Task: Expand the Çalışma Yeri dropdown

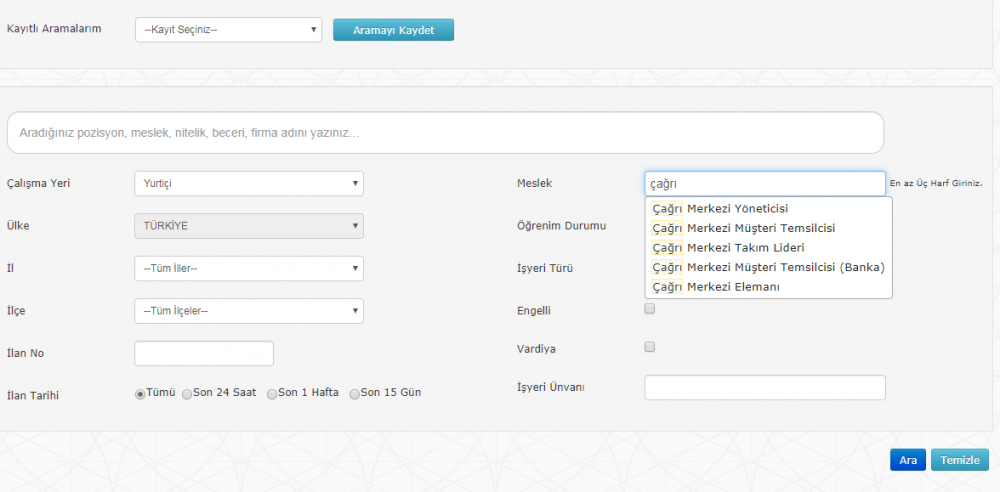Action: [249, 184]
